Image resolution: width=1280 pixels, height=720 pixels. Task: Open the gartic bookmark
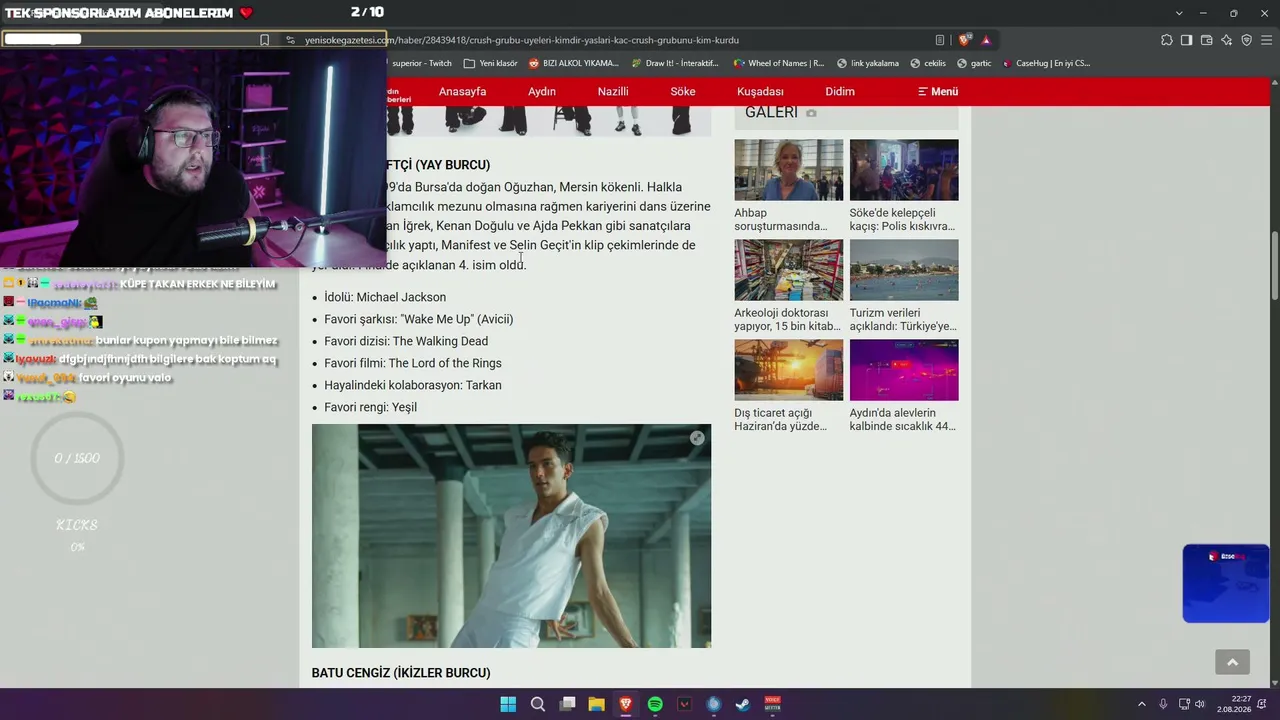coord(974,63)
